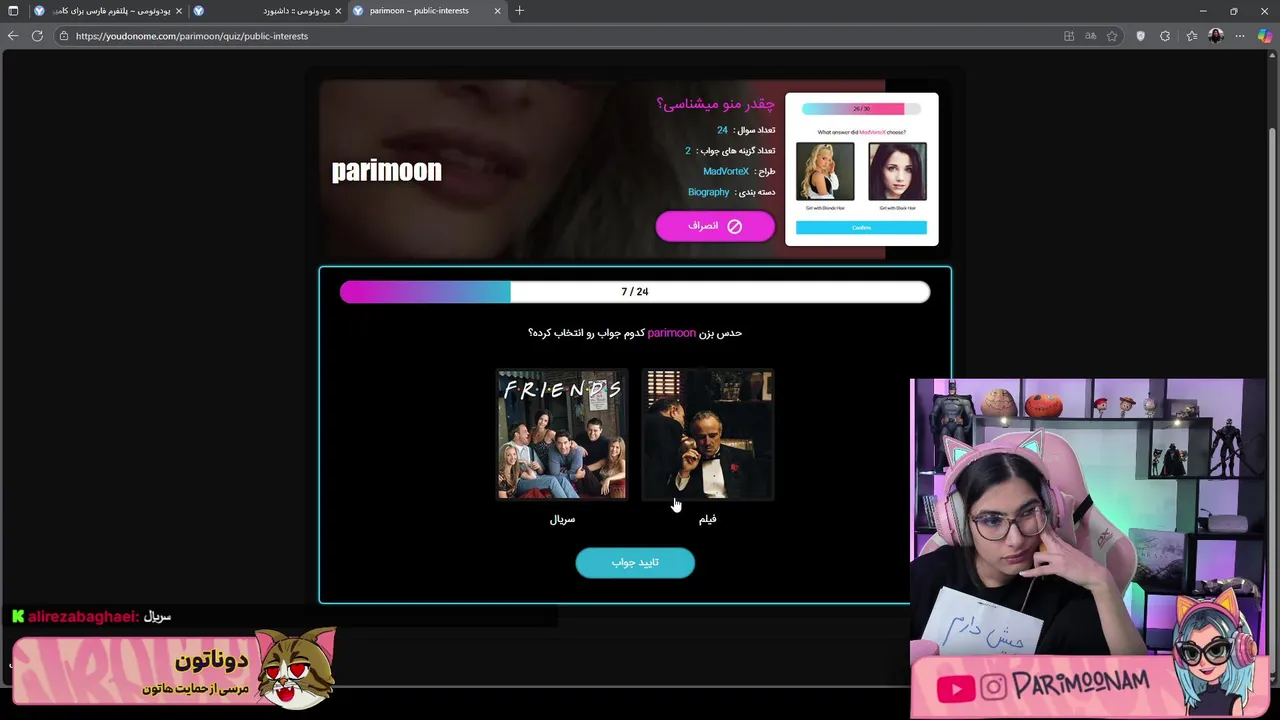Choose the سریال answer label

coord(563,519)
